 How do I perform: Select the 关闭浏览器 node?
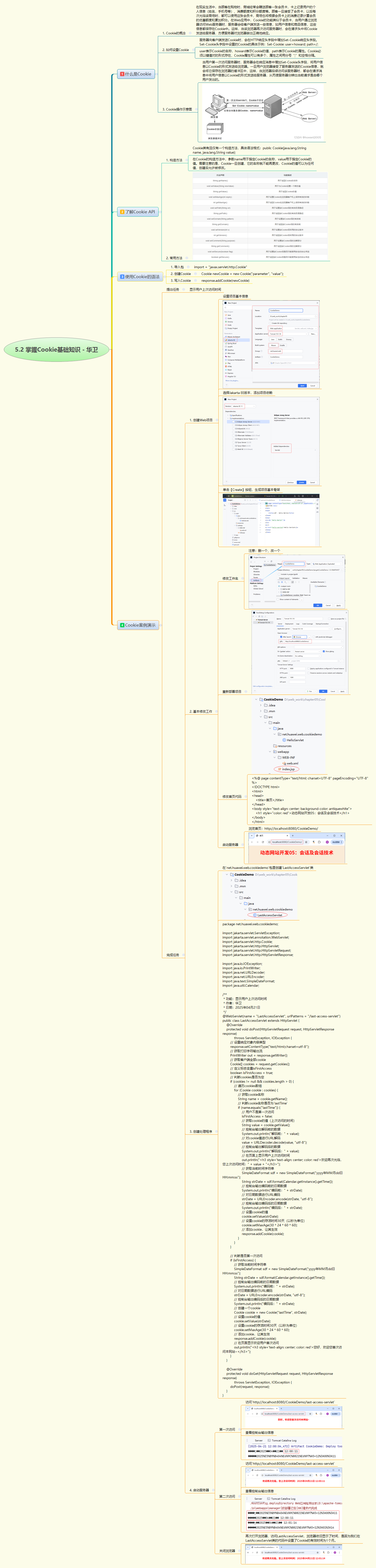227,1551
